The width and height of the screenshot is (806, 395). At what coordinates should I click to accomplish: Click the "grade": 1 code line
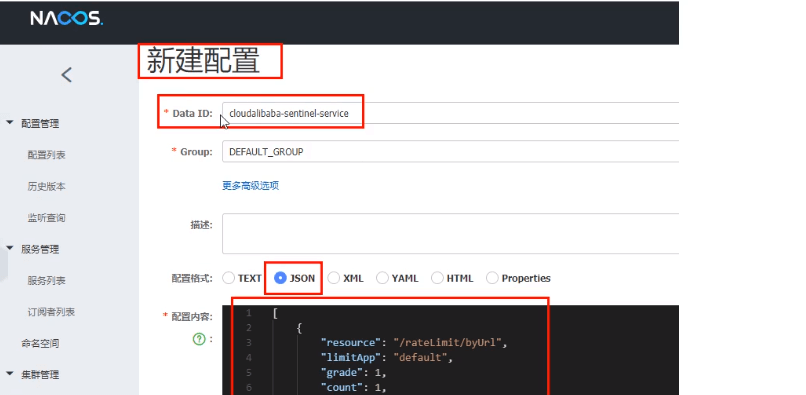(x=353, y=372)
